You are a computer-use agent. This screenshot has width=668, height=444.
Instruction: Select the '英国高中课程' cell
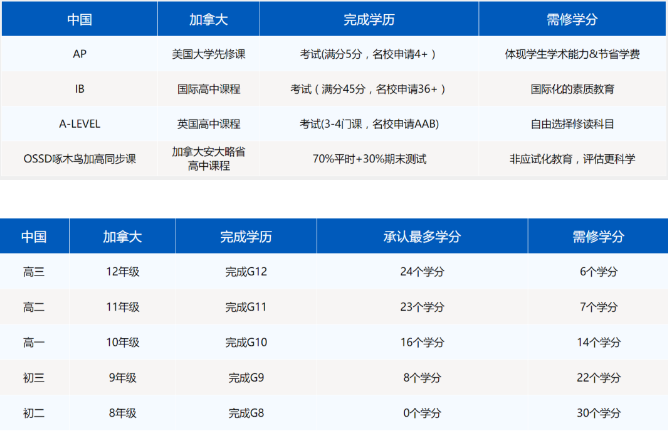click(208, 124)
